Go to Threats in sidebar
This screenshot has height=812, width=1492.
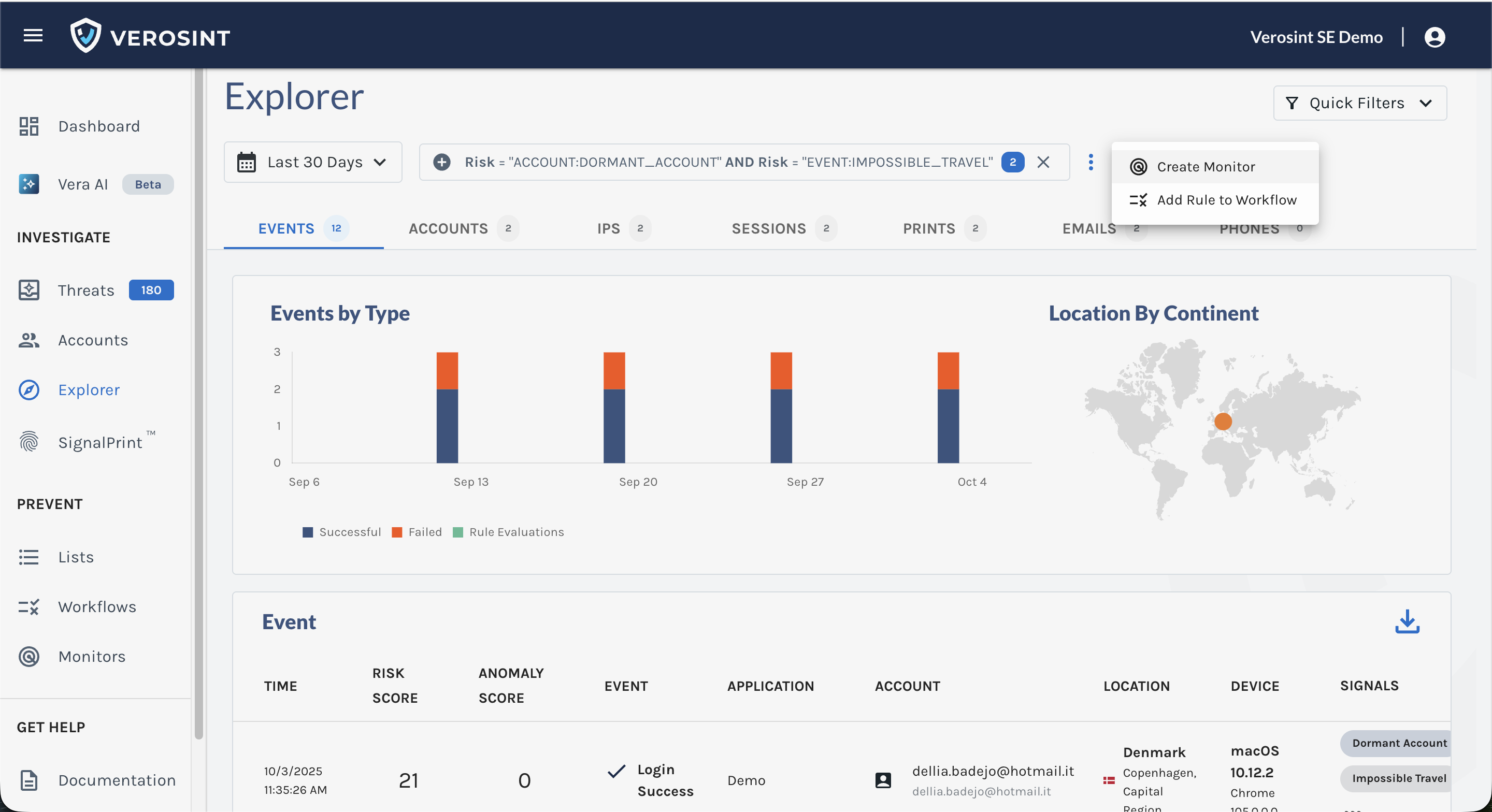coord(85,290)
